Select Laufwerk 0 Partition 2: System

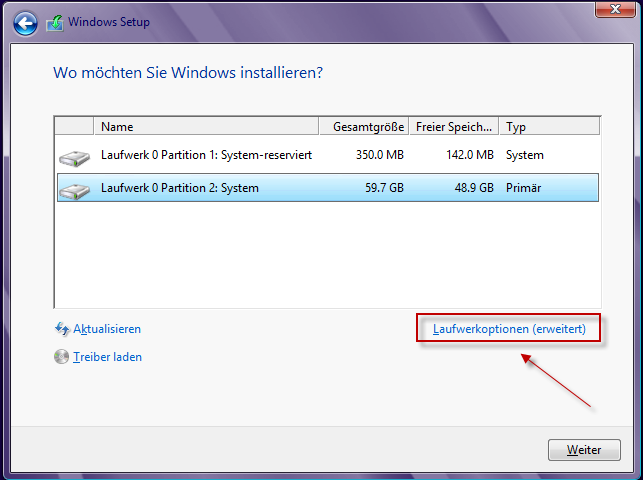click(x=328, y=188)
